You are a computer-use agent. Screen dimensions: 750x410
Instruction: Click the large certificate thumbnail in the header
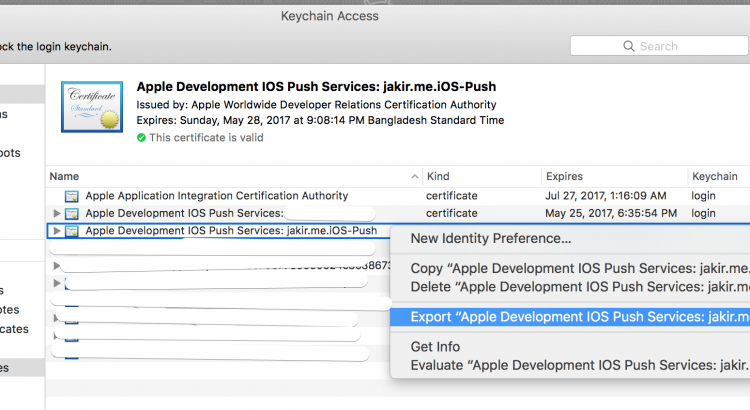tap(91, 107)
